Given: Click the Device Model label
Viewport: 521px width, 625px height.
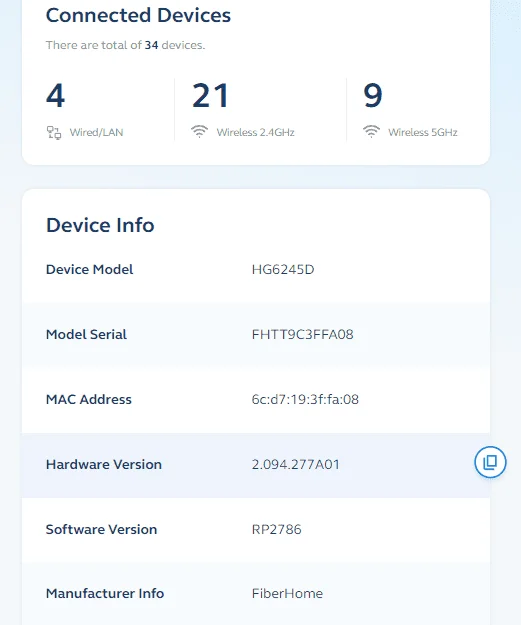Looking at the screenshot, I should [x=90, y=269].
